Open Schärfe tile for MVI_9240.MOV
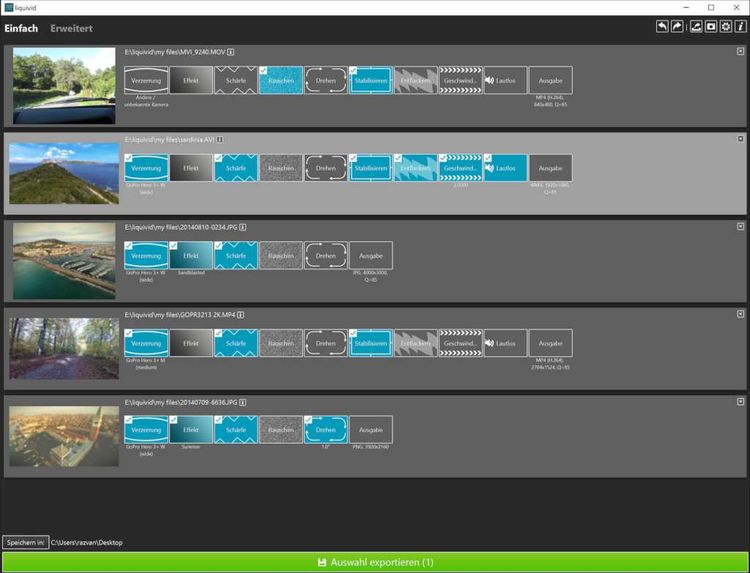This screenshot has width=750, height=573. pyautogui.click(x=236, y=80)
